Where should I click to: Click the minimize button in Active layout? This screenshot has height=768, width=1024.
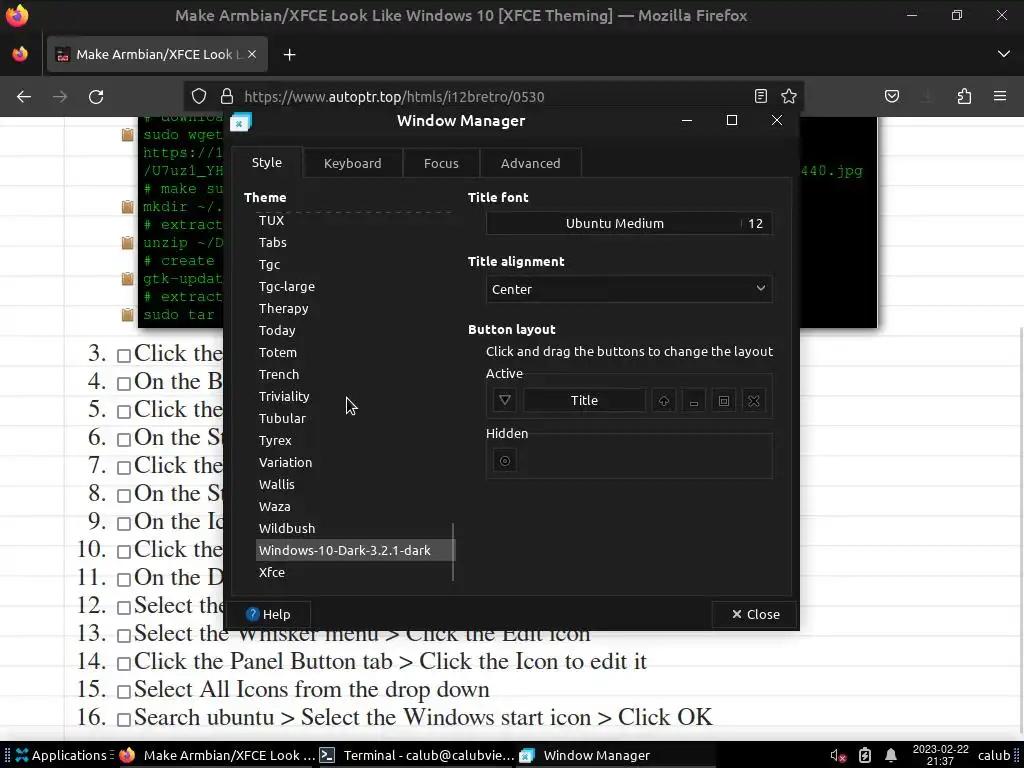[x=694, y=400]
